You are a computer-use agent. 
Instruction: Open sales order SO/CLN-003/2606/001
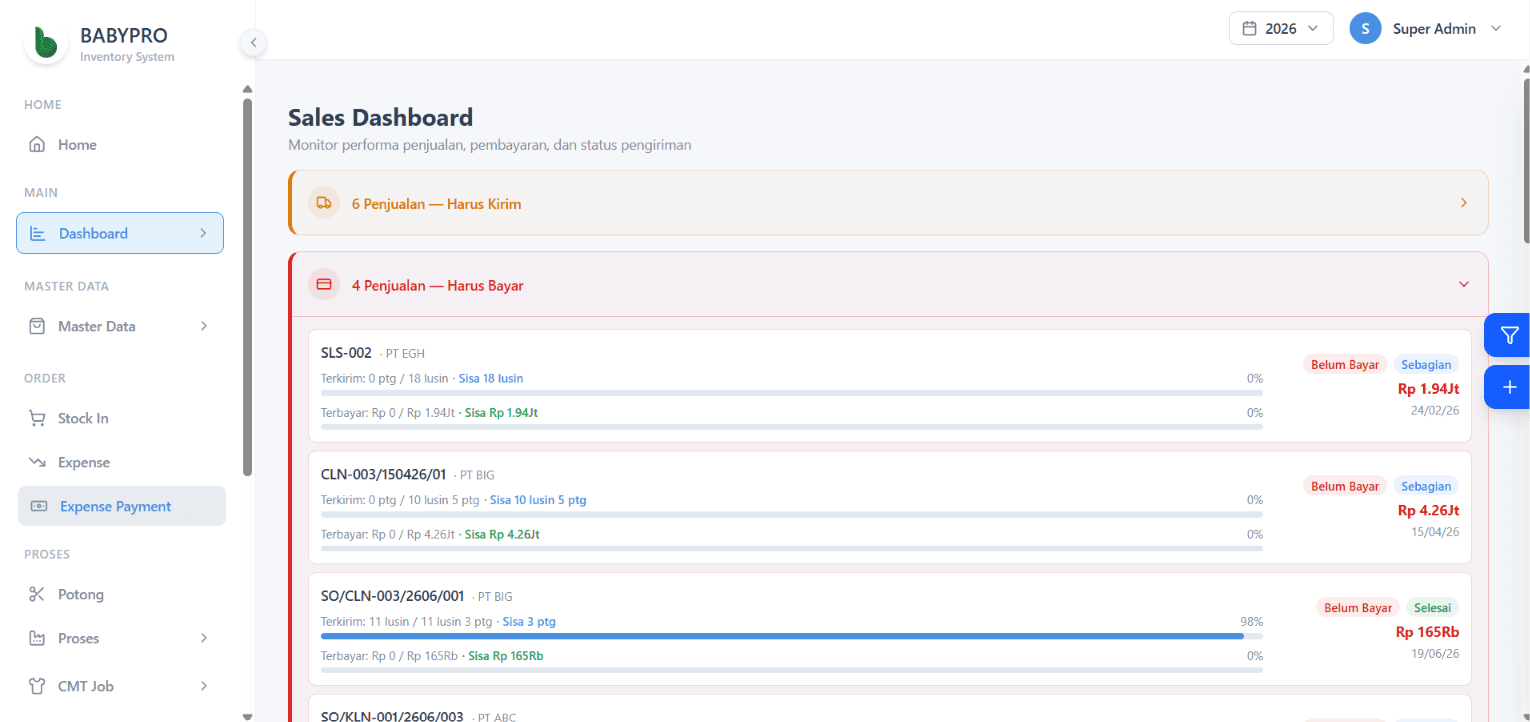point(890,629)
